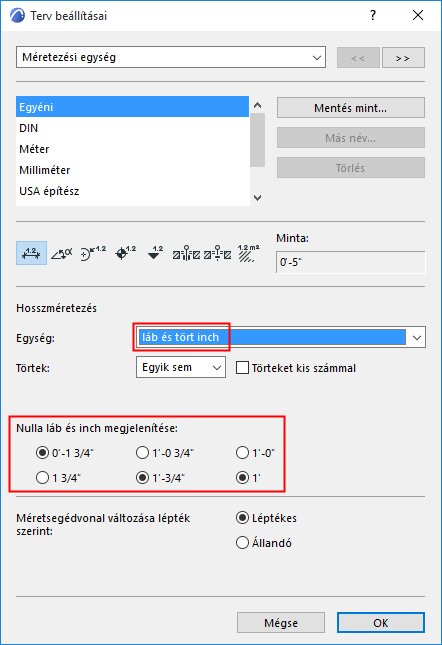Click the unit list scrollbar thumb
Viewport: 442px width, 645px height.
[258, 140]
